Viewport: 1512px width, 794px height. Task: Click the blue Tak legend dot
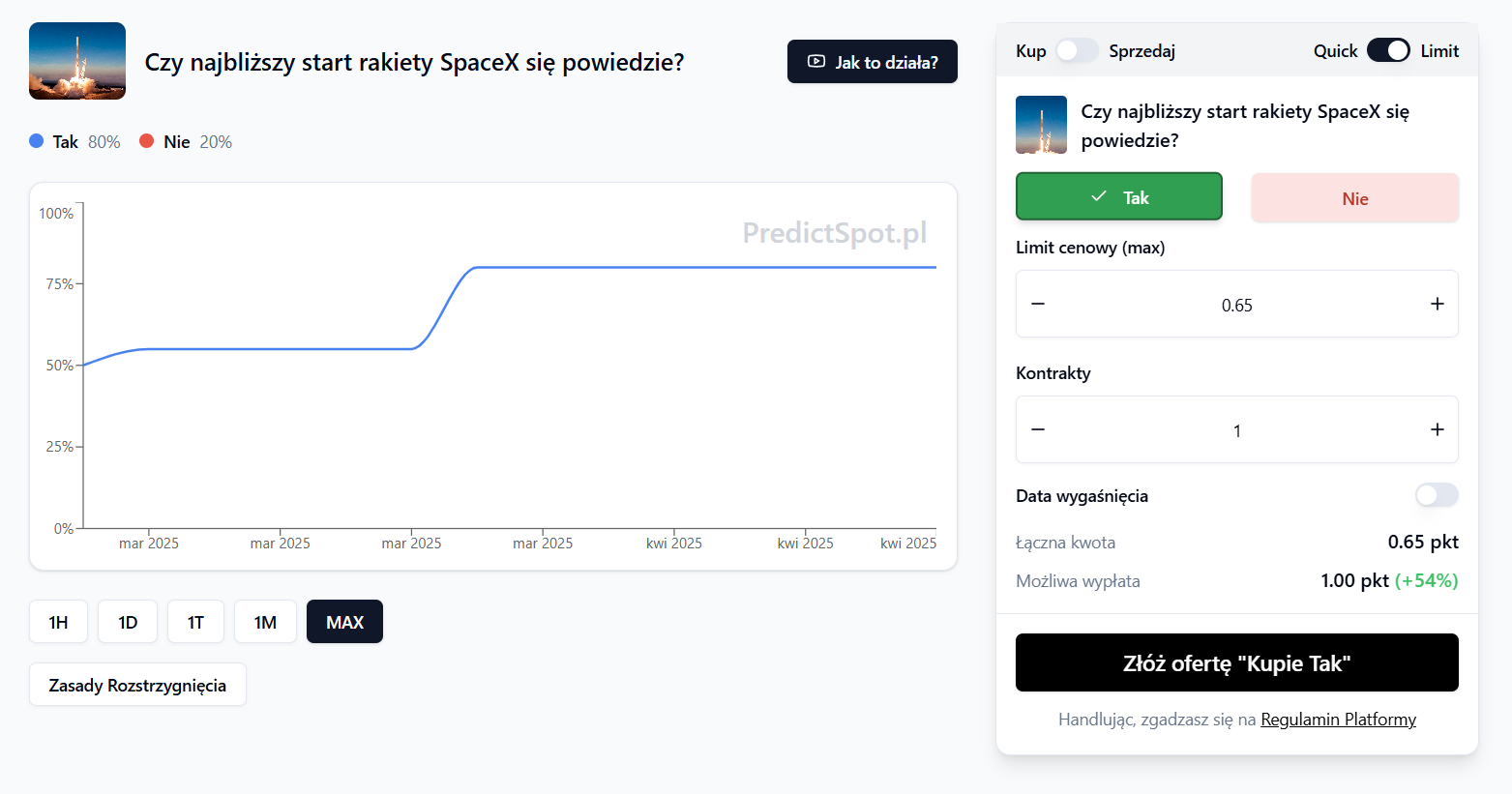(x=37, y=141)
